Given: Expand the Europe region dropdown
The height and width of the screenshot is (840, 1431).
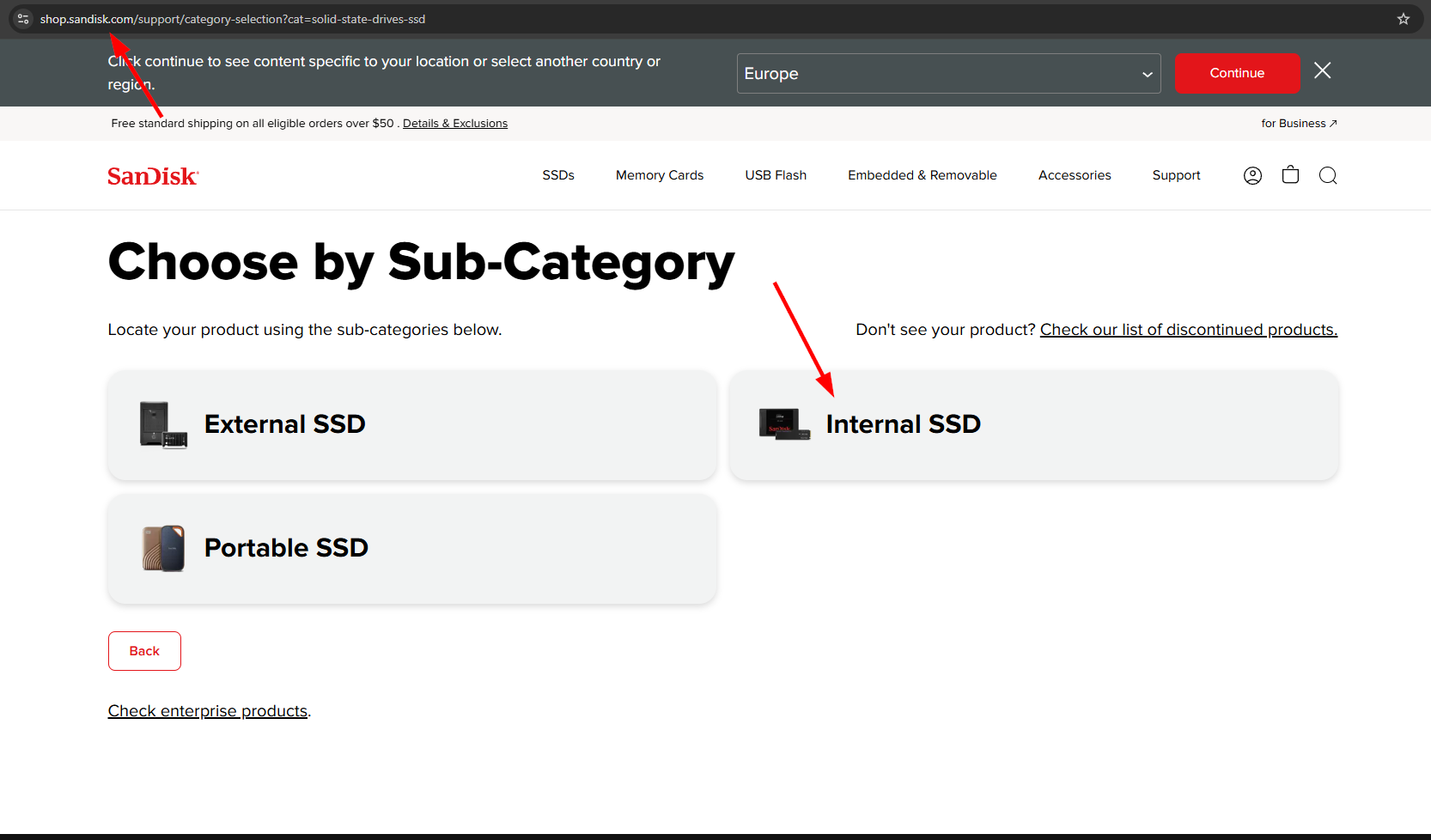Looking at the screenshot, I should pos(948,73).
